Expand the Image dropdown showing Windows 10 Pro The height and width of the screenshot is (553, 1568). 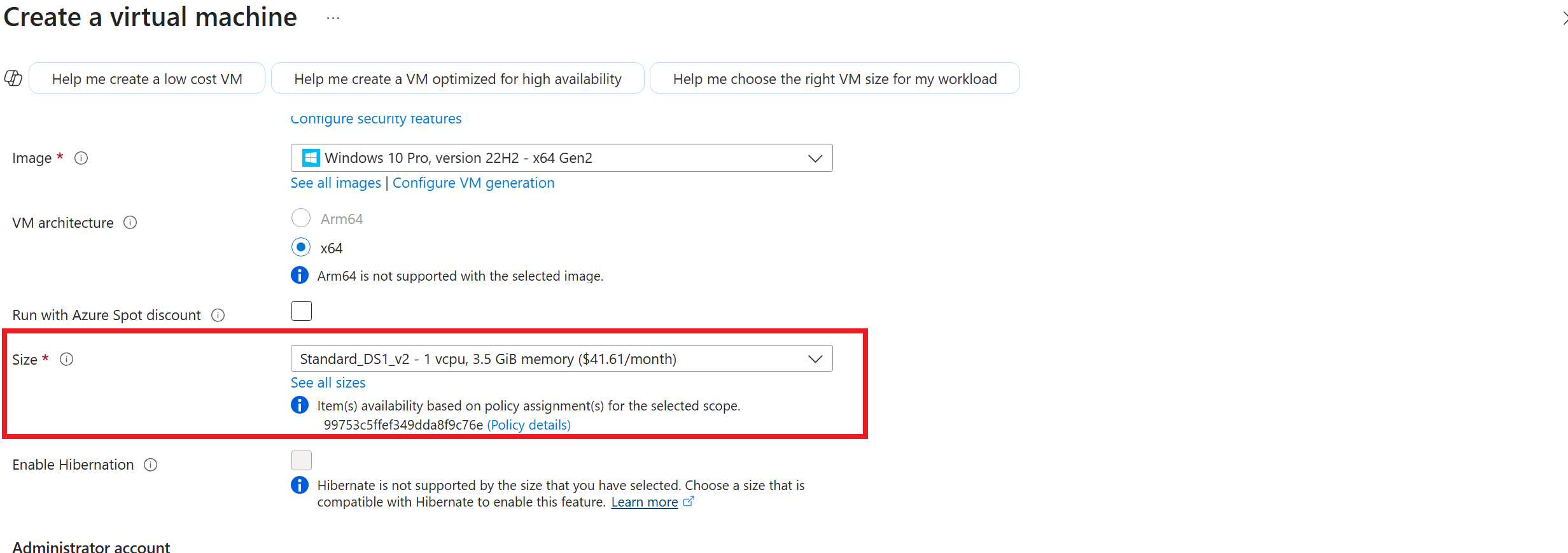point(561,158)
